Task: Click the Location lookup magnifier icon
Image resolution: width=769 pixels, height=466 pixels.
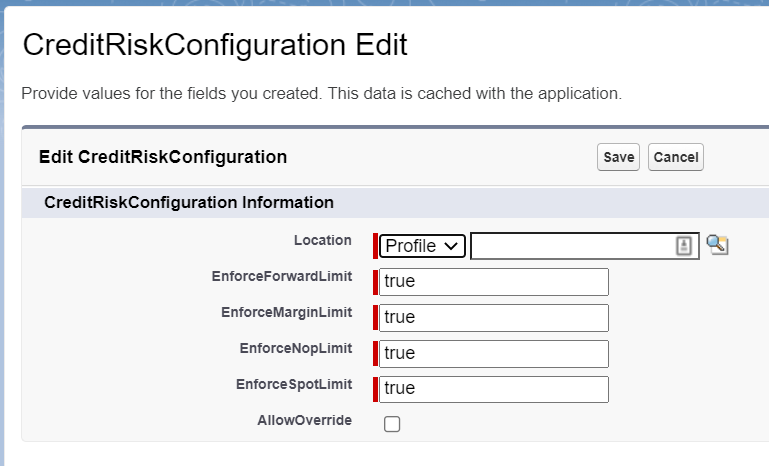Action: [717, 245]
